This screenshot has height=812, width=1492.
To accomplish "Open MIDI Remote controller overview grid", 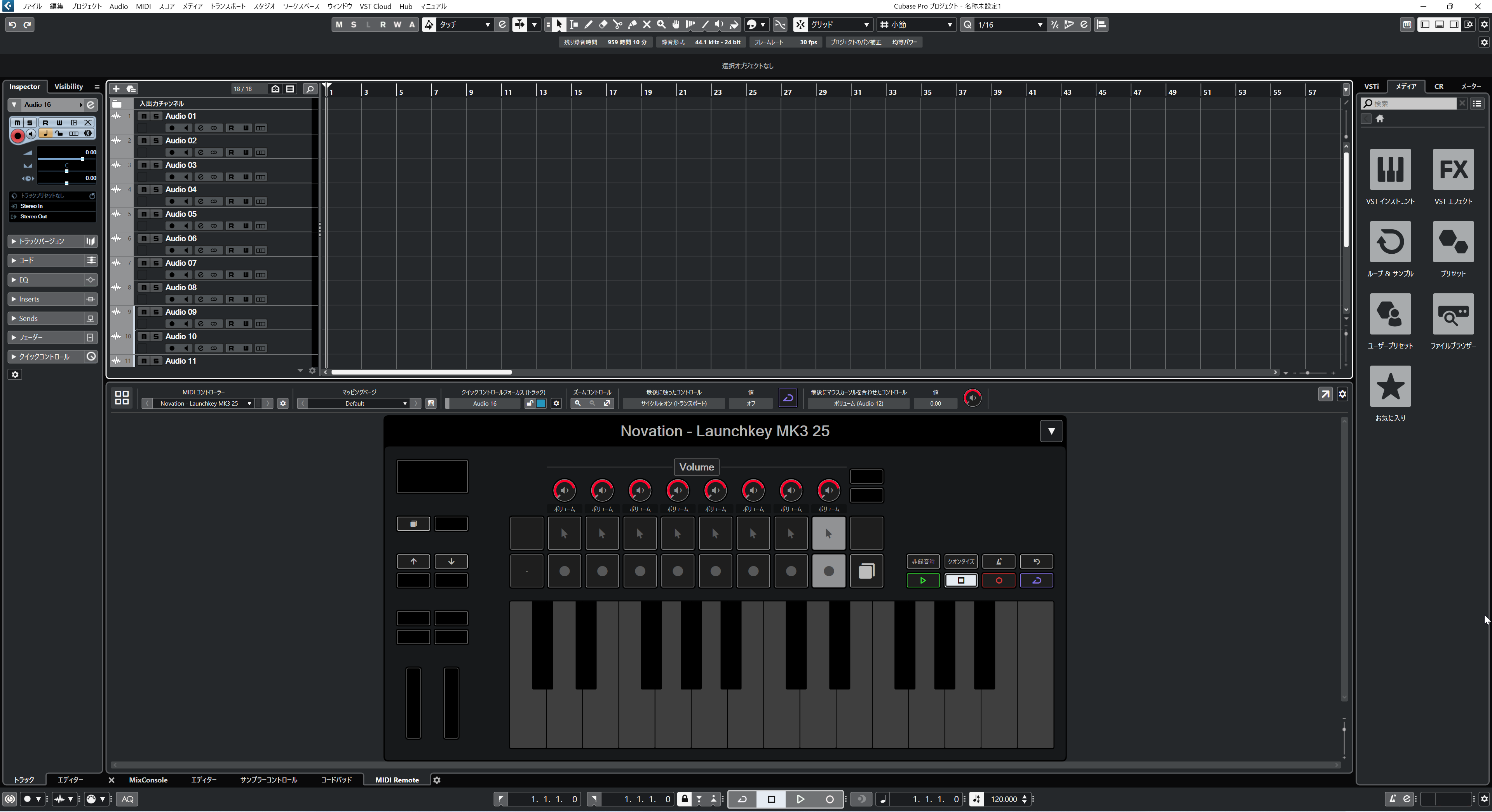I will tap(122, 397).
